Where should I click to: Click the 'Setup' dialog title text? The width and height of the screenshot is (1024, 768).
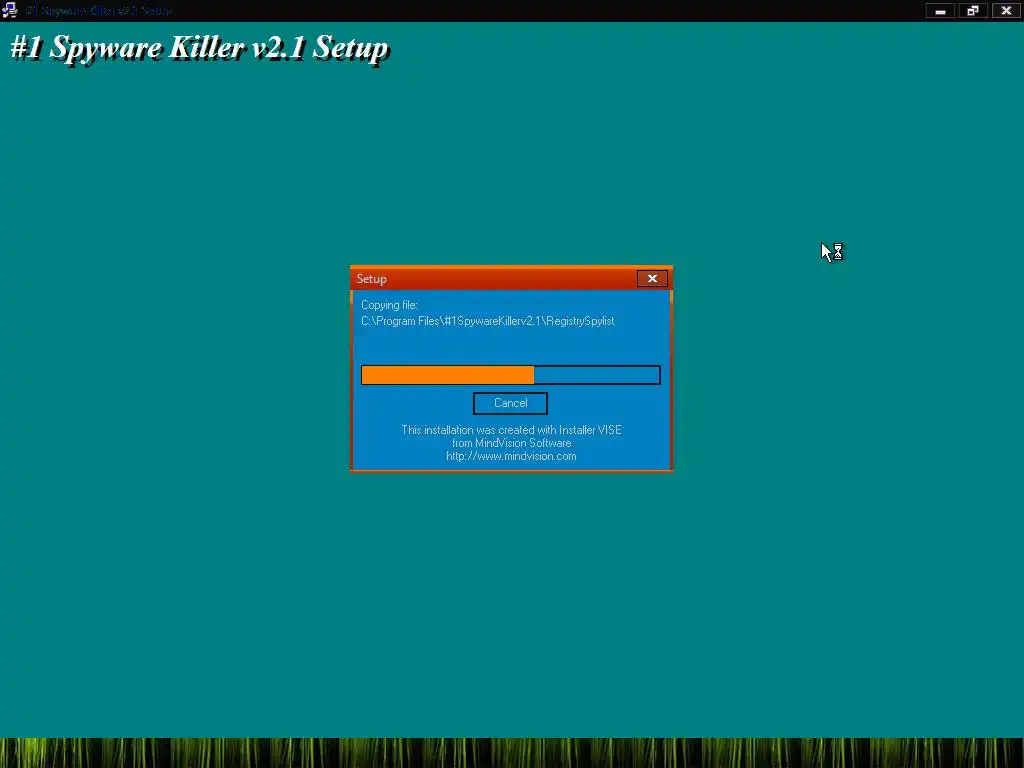pos(372,279)
